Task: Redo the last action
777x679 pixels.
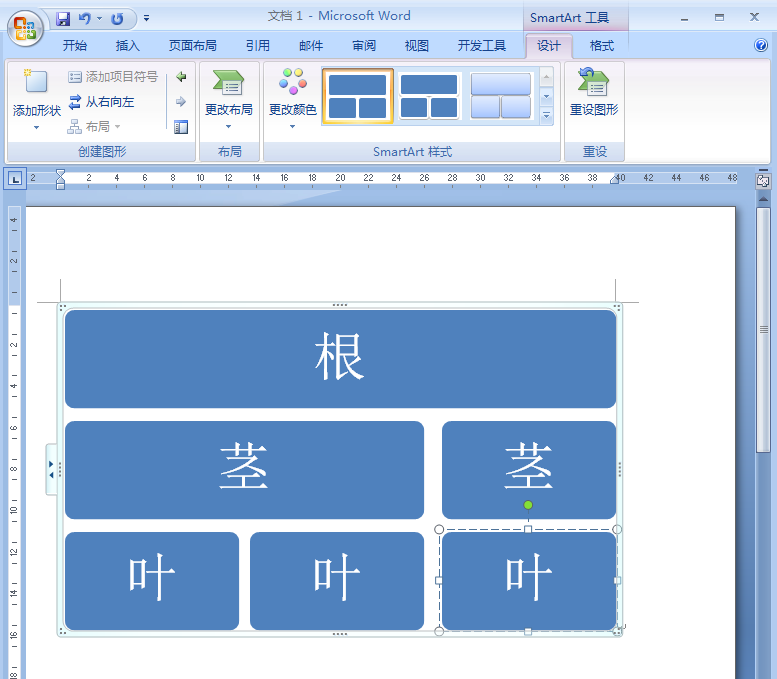Action: [x=117, y=19]
